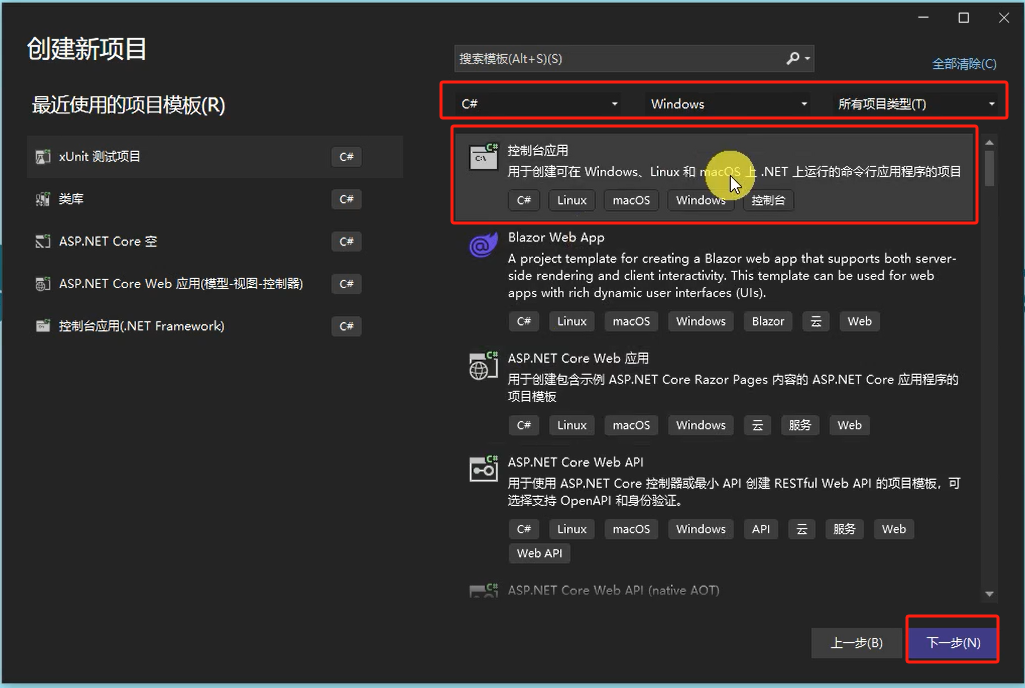Click the 最近使用的项目模板 heading

pos(129,105)
